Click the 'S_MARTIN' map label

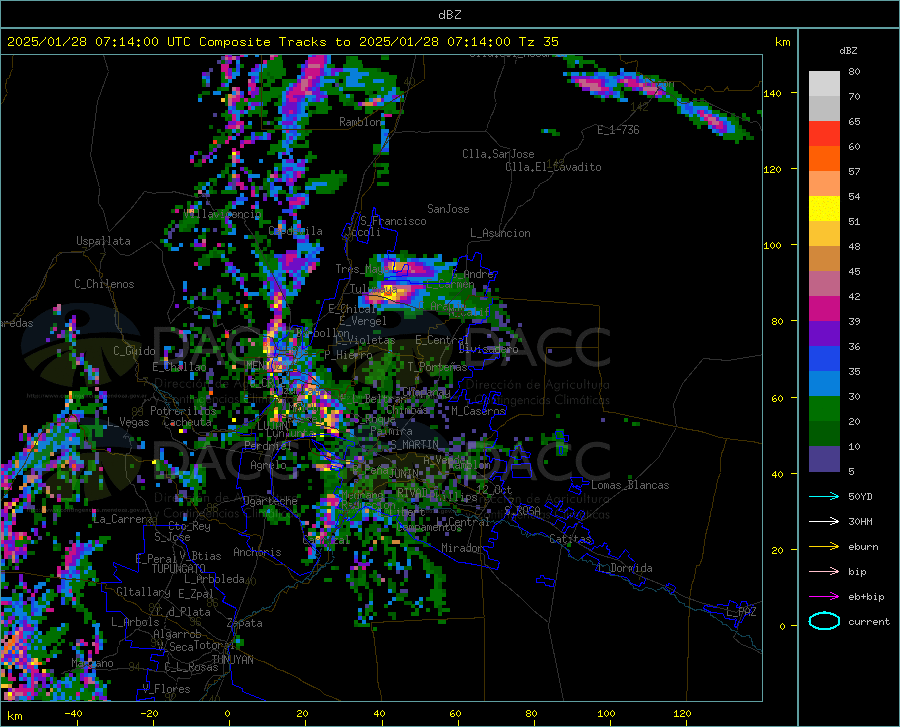click(x=413, y=445)
